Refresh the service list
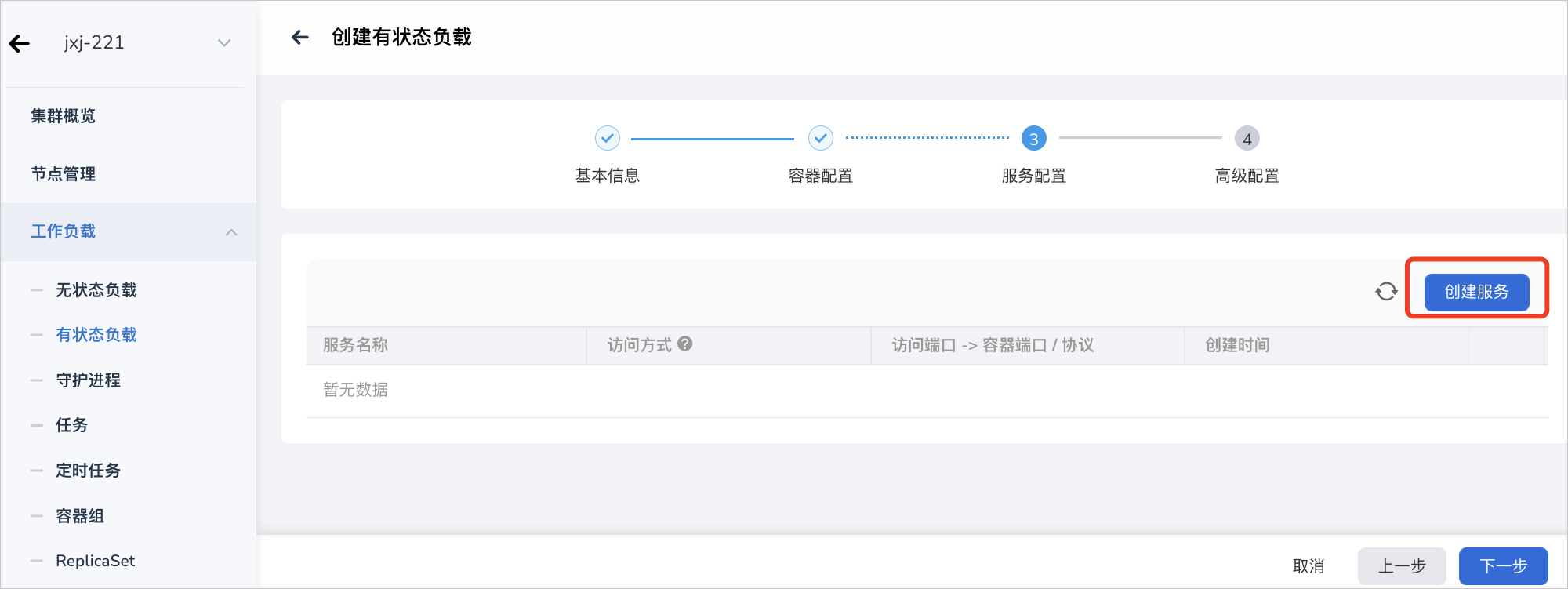The height and width of the screenshot is (589, 1568). [1386, 292]
